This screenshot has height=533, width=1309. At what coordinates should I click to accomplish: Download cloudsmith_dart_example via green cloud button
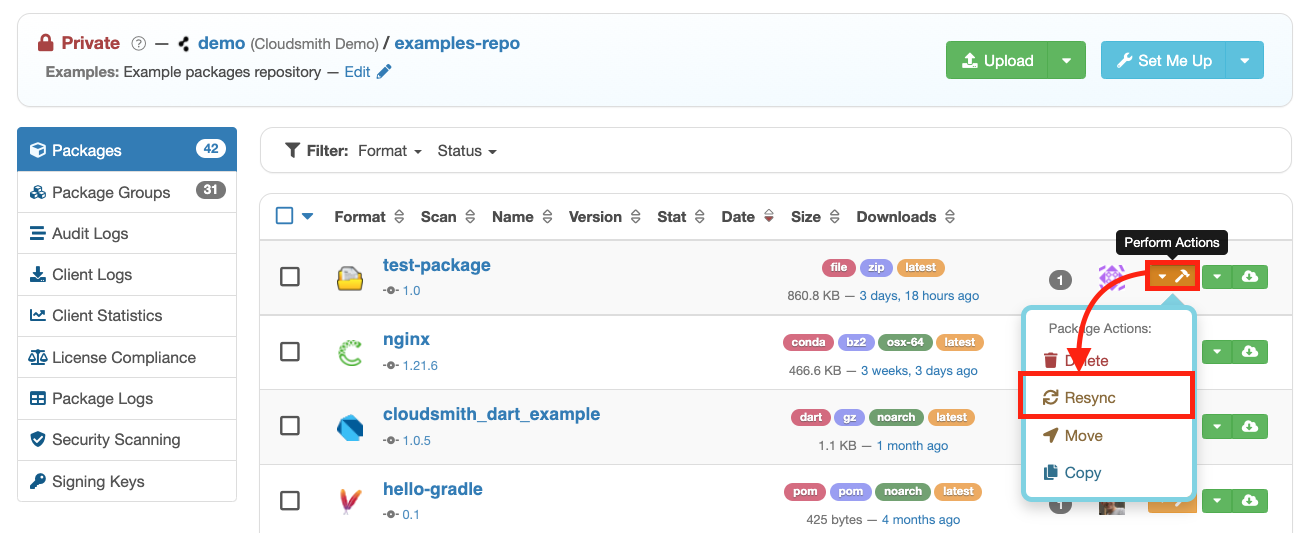tap(1249, 426)
